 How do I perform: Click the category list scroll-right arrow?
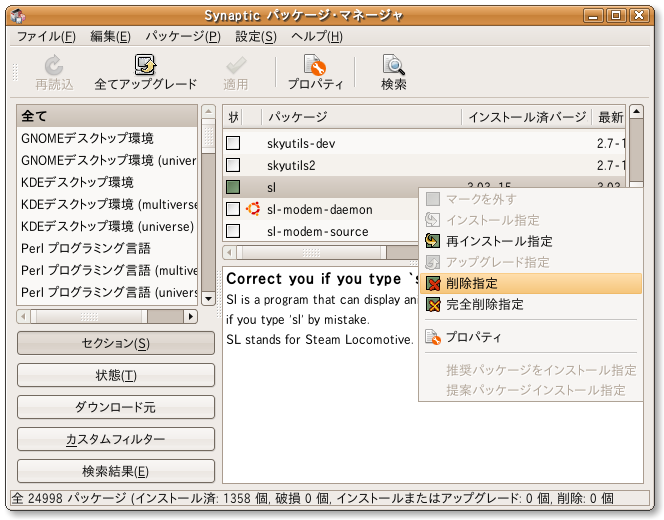pos(191,316)
